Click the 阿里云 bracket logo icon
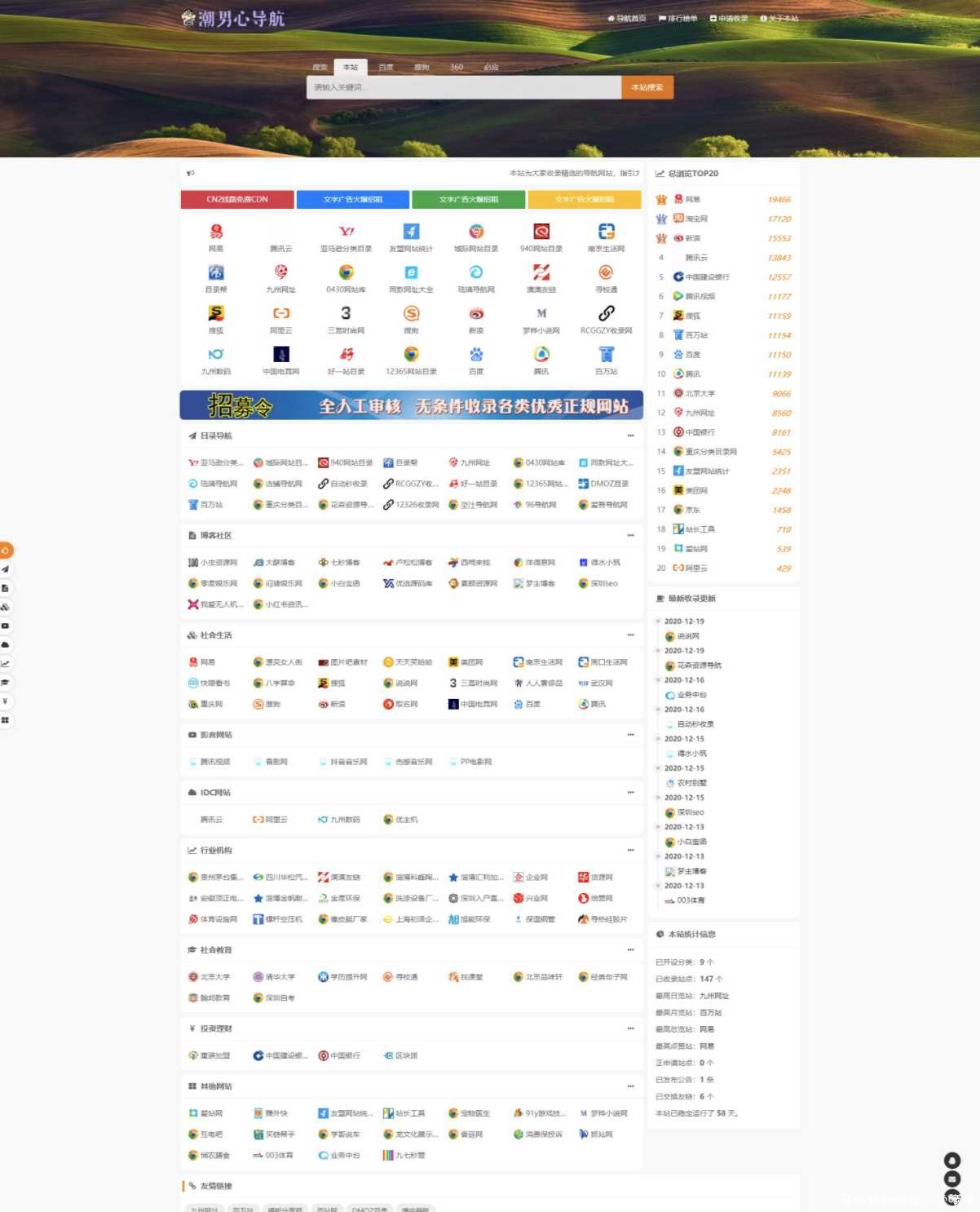Screen dimensions: 980x1212 click(x=281, y=313)
